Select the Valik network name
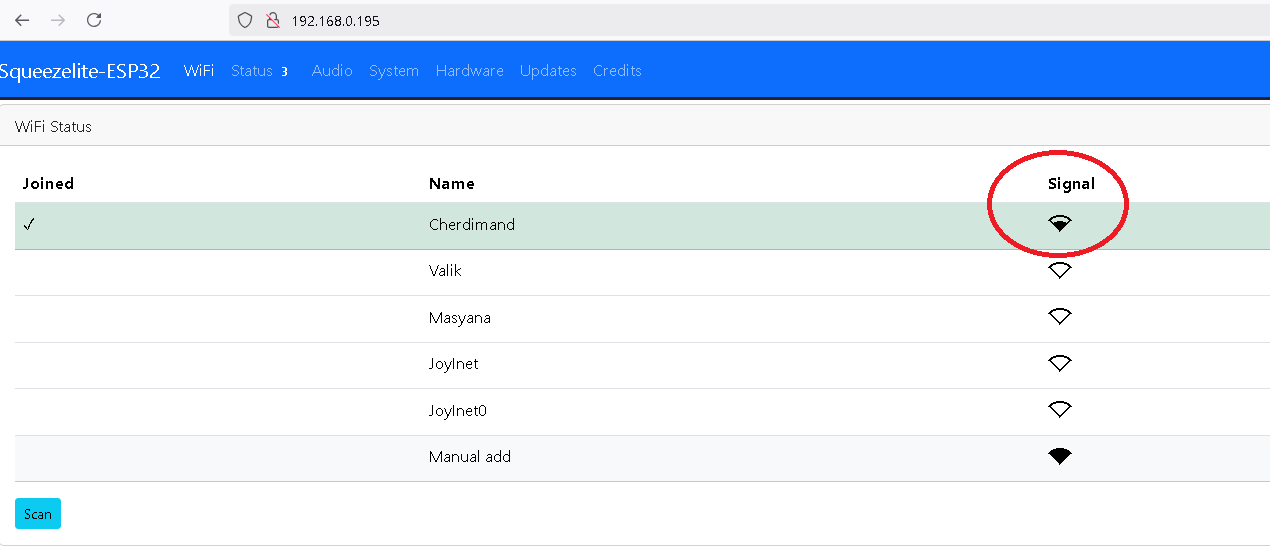The height and width of the screenshot is (558, 1270). (x=445, y=271)
